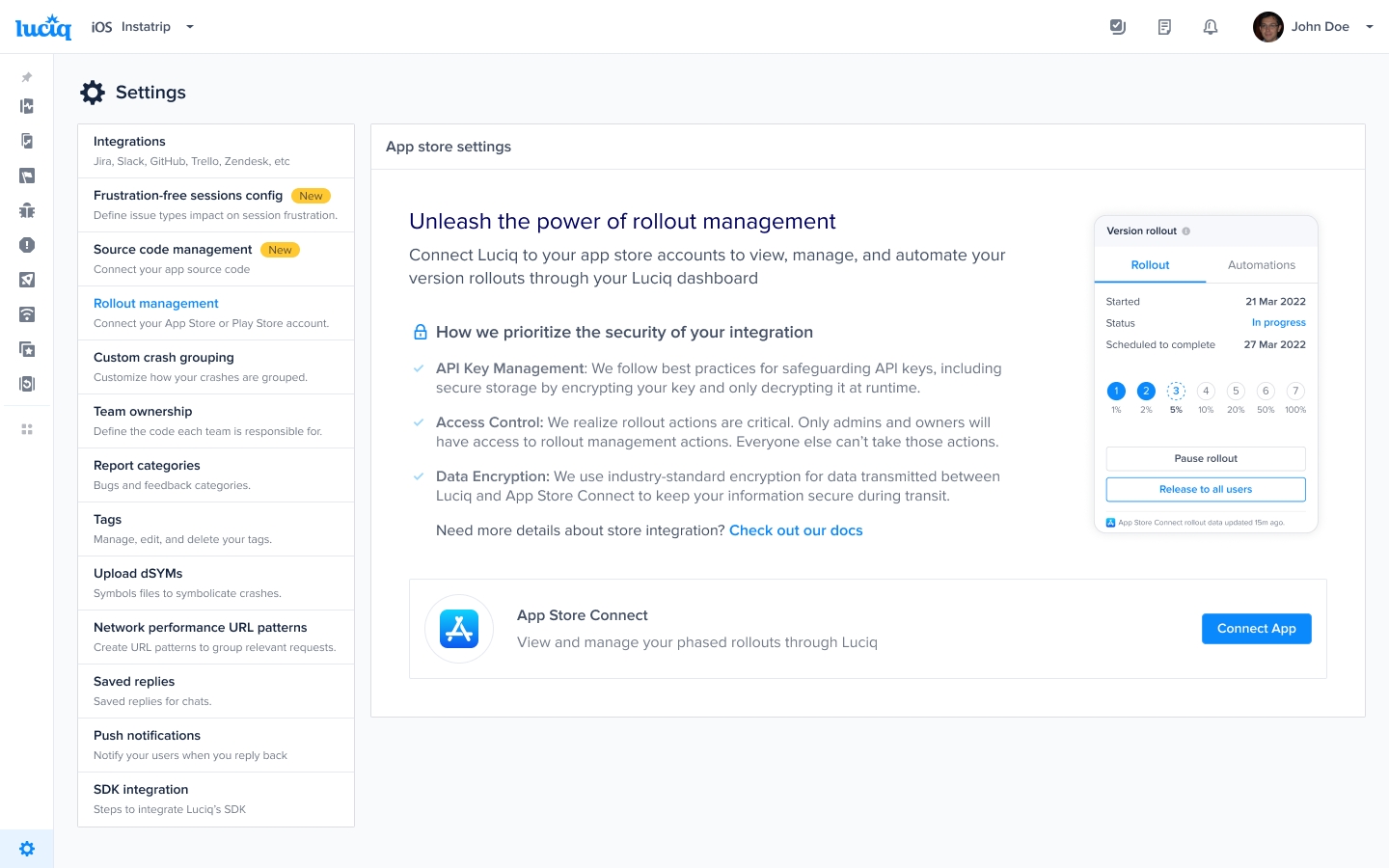Screen dimensions: 1389x868
Task: Select rollout step 4 at 10%
Action: [1206, 392]
